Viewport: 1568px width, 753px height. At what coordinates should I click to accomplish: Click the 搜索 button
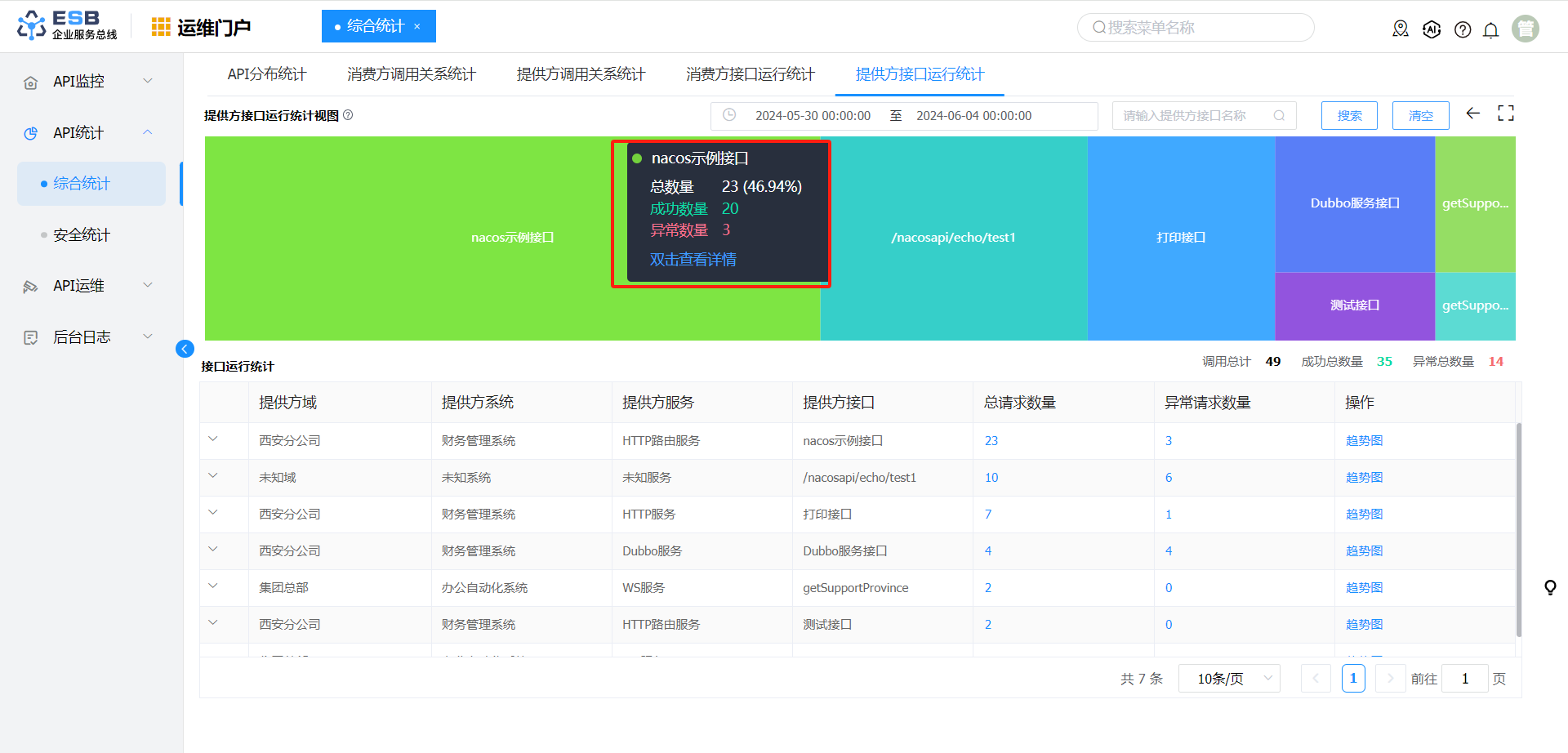1348,116
